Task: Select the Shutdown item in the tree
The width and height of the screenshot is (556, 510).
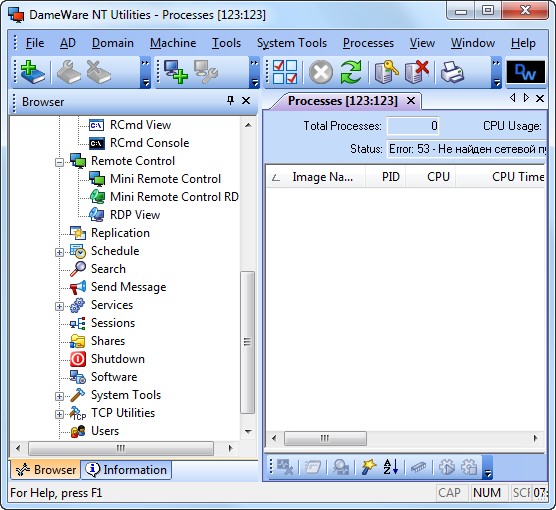Action: point(118,359)
